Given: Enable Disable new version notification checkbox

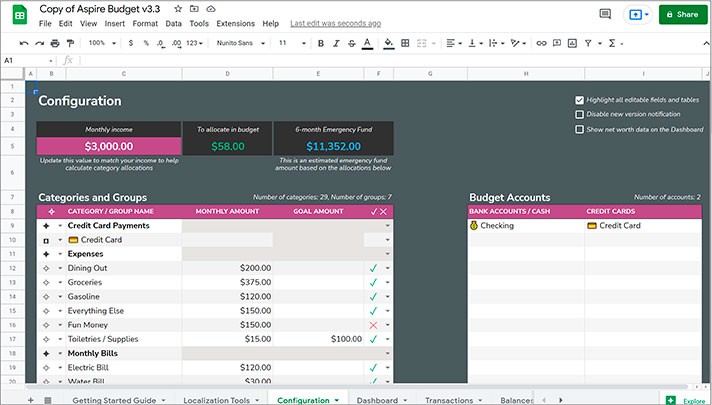Looking at the screenshot, I should coord(579,114).
